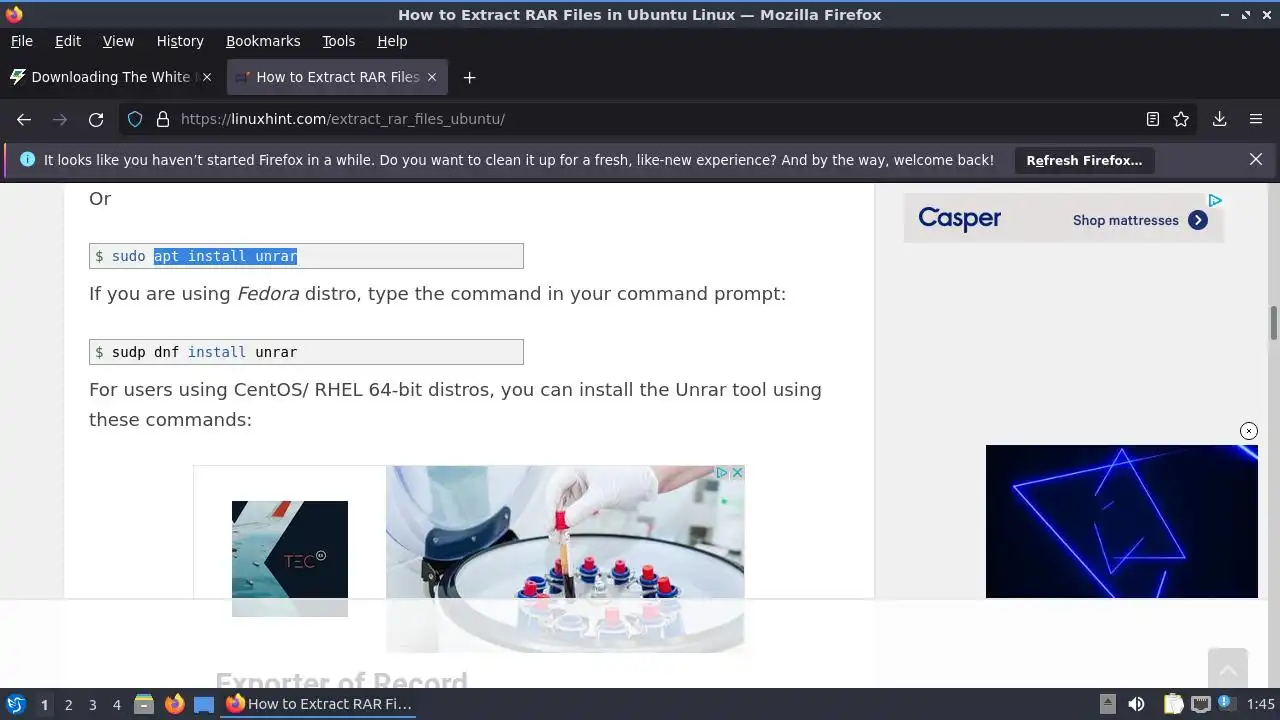Switch to workspace 1
This screenshot has width=1280, height=720.
44,704
